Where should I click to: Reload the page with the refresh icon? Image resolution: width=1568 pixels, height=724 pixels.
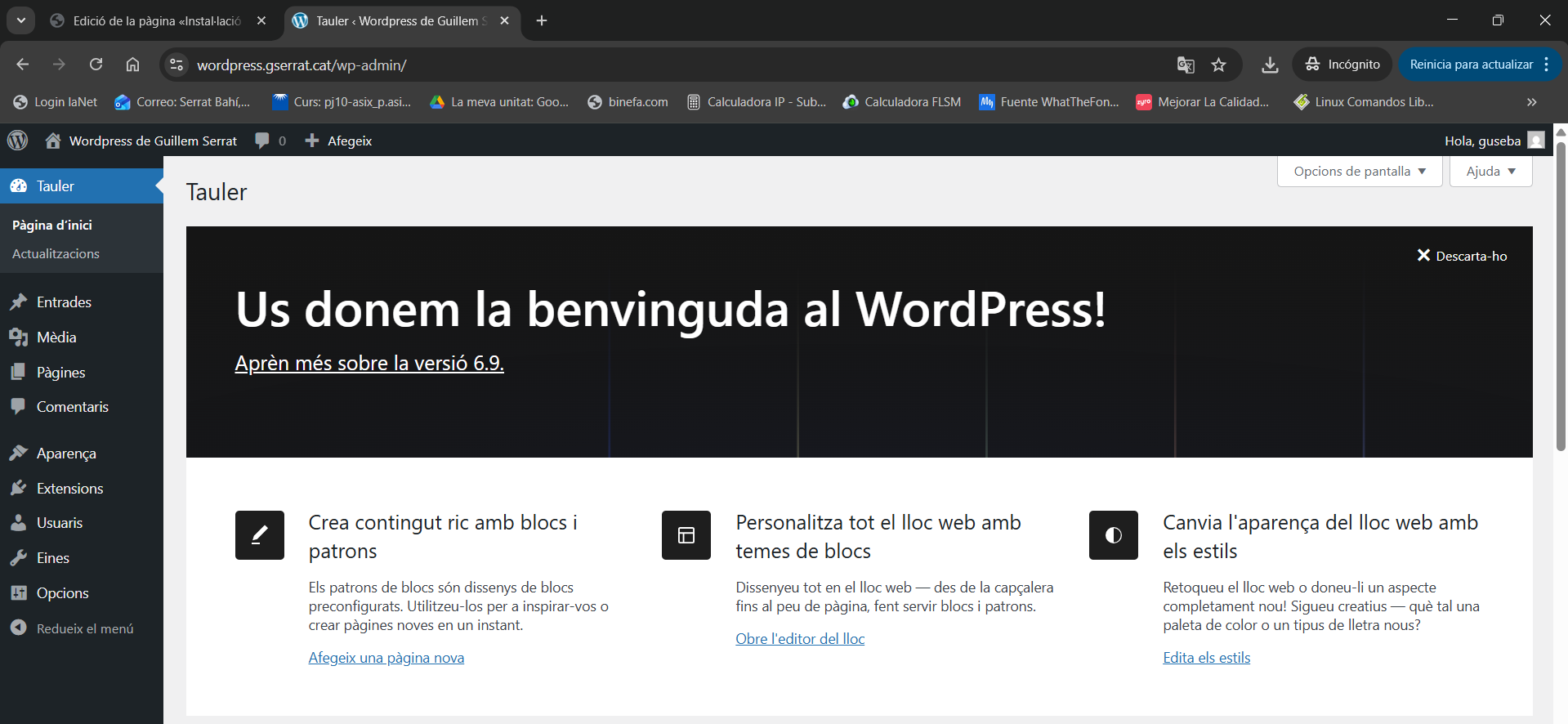coord(96,65)
